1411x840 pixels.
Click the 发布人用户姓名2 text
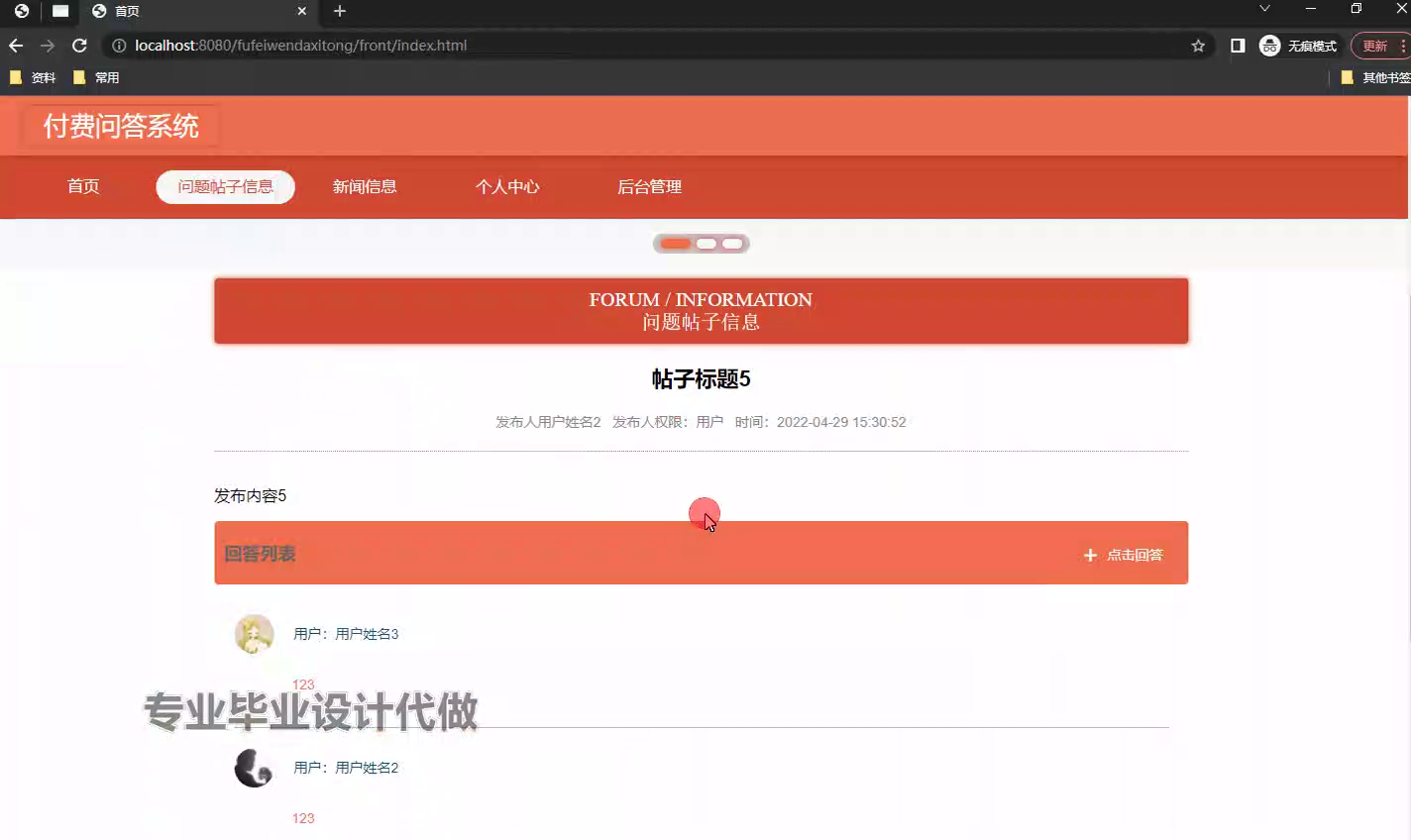click(x=548, y=422)
